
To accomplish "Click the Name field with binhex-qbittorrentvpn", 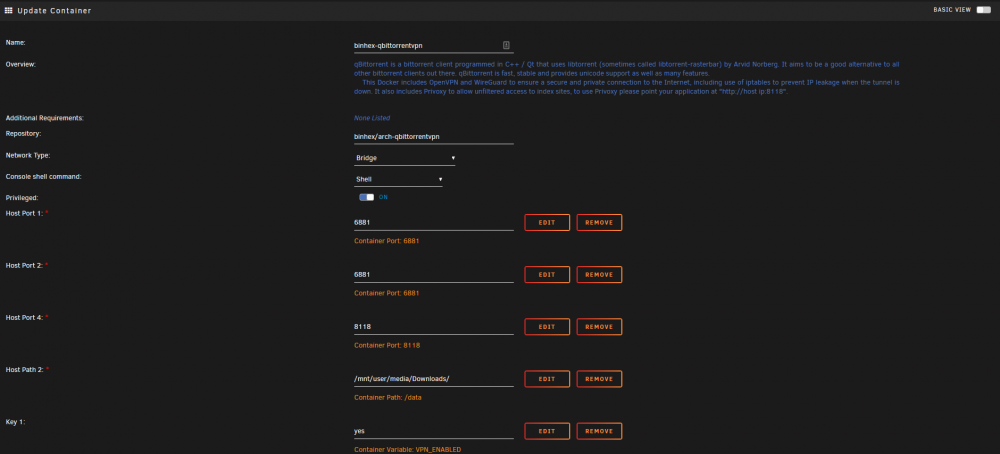I will tap(434, 45).
